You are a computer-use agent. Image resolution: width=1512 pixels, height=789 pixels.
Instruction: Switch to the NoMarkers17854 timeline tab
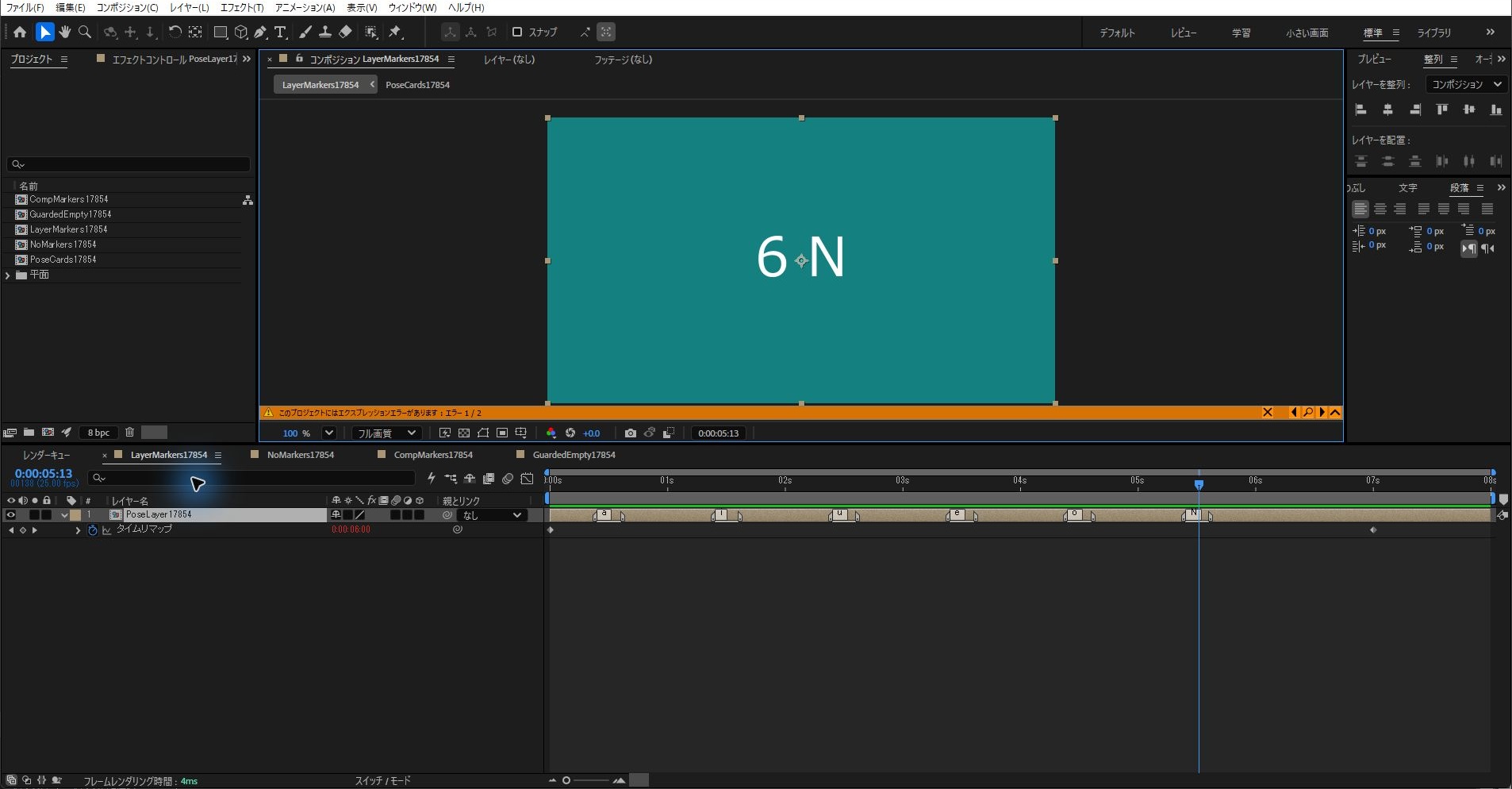coord(300,455)
